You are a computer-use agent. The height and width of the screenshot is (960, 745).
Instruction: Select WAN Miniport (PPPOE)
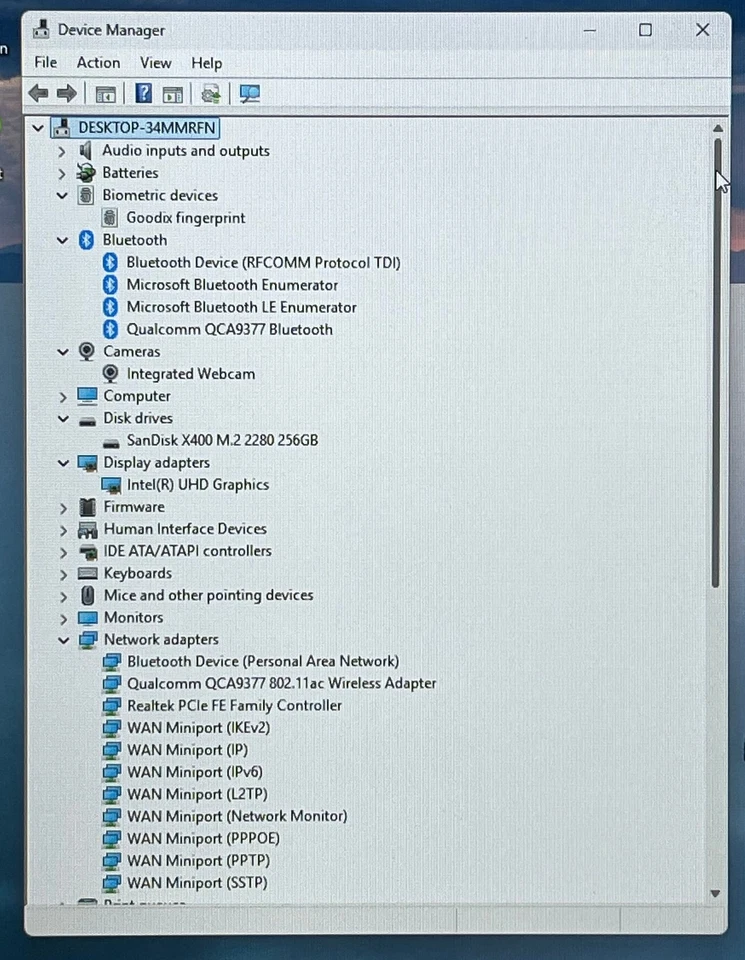tap(203, 838)
